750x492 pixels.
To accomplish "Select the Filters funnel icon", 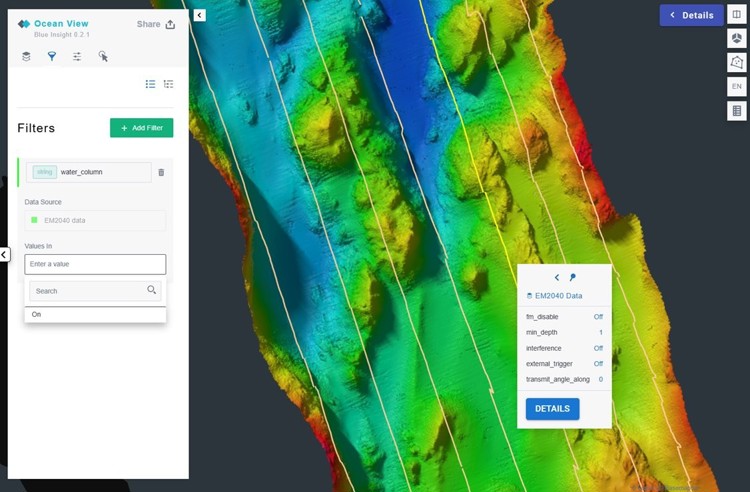I will click(52, 57).
